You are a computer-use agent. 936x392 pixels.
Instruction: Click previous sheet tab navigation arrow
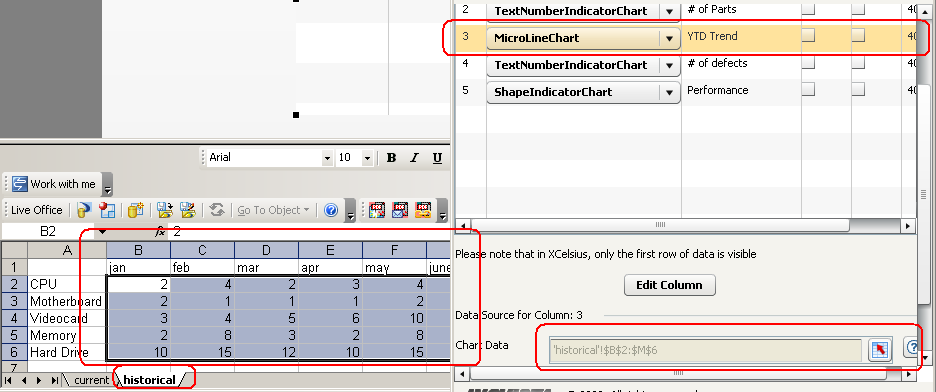tap(24, 380)
